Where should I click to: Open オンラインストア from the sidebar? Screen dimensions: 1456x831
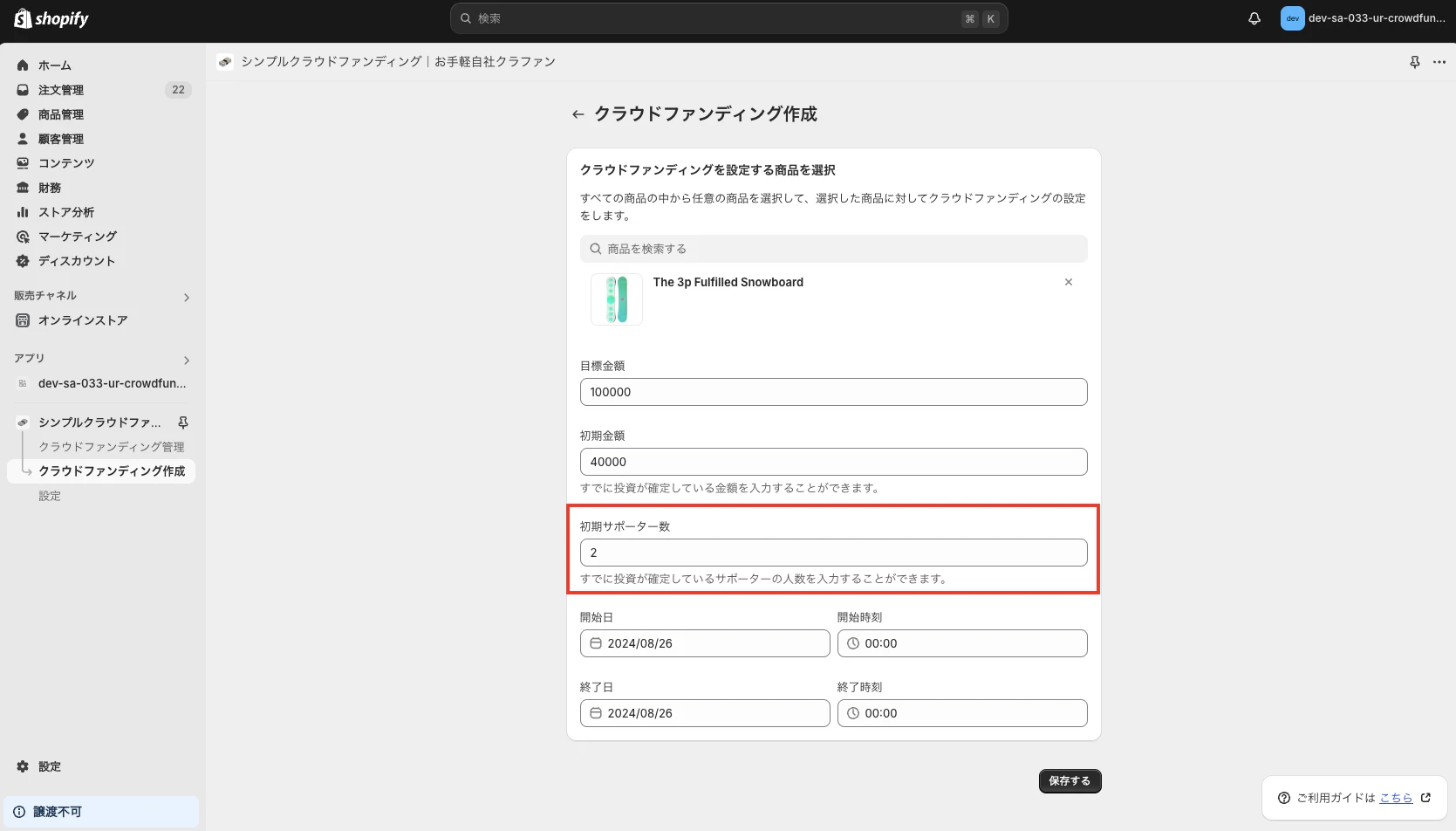coord(84,320)
